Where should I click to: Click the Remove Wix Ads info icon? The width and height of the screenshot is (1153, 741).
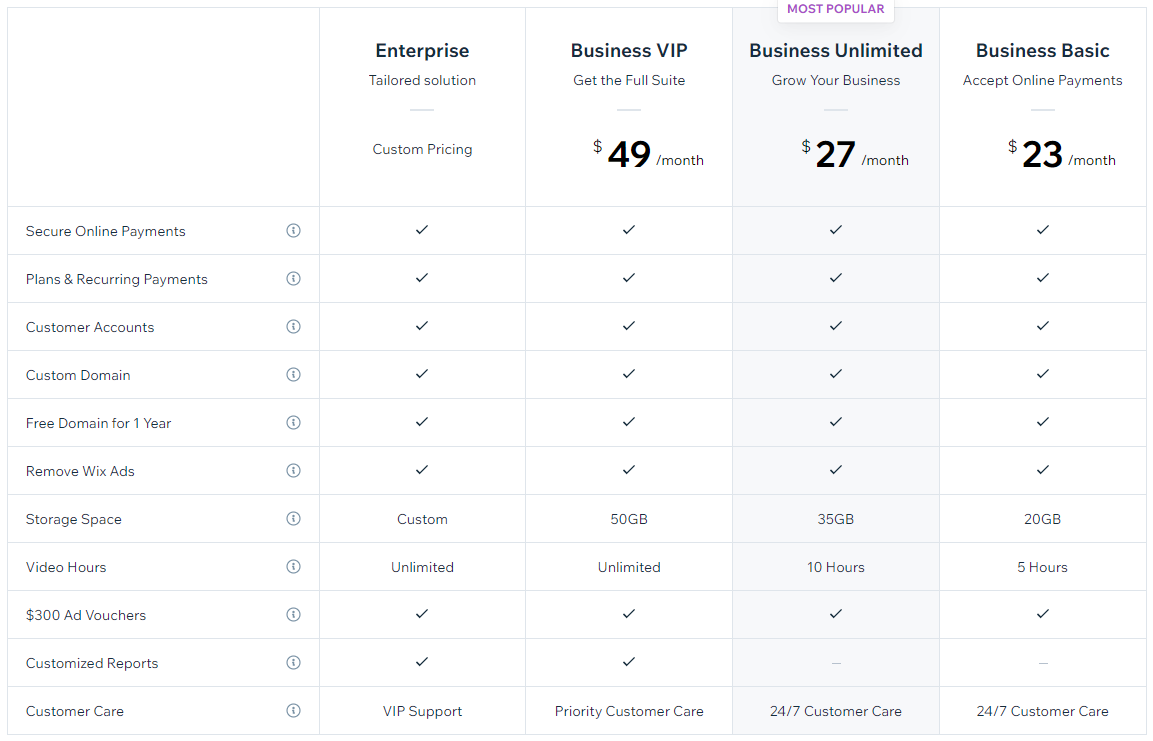[293, 470]
